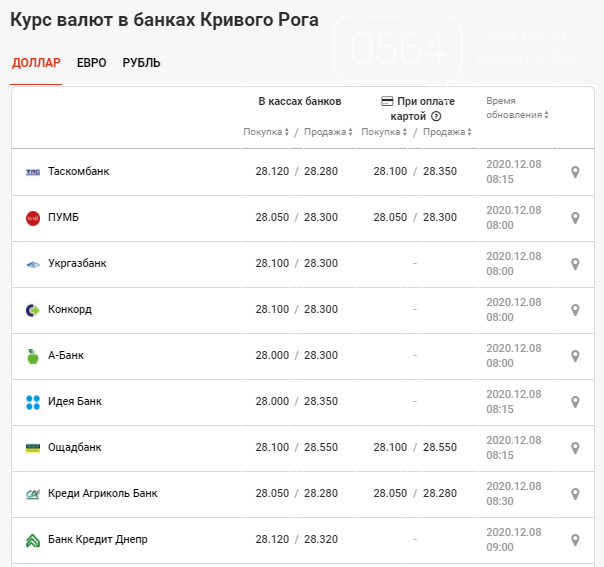This screenshot has width=604, height=567.
Task: Click the location pin in ПУМБ row
Action: click(x=575, y=218)
